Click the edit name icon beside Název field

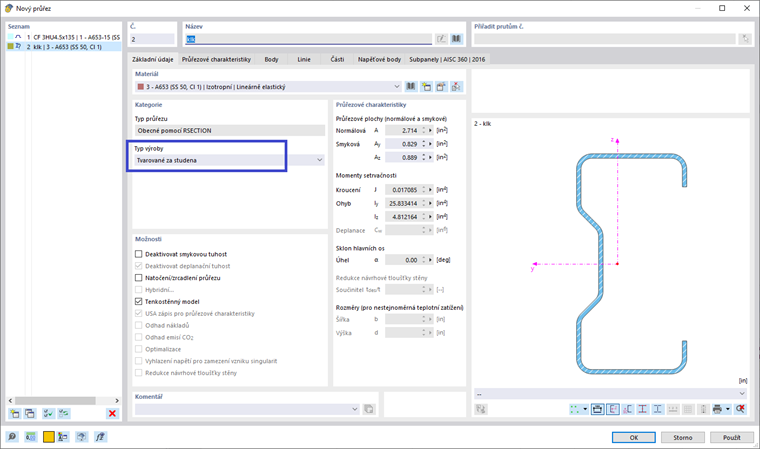[441, 39]
